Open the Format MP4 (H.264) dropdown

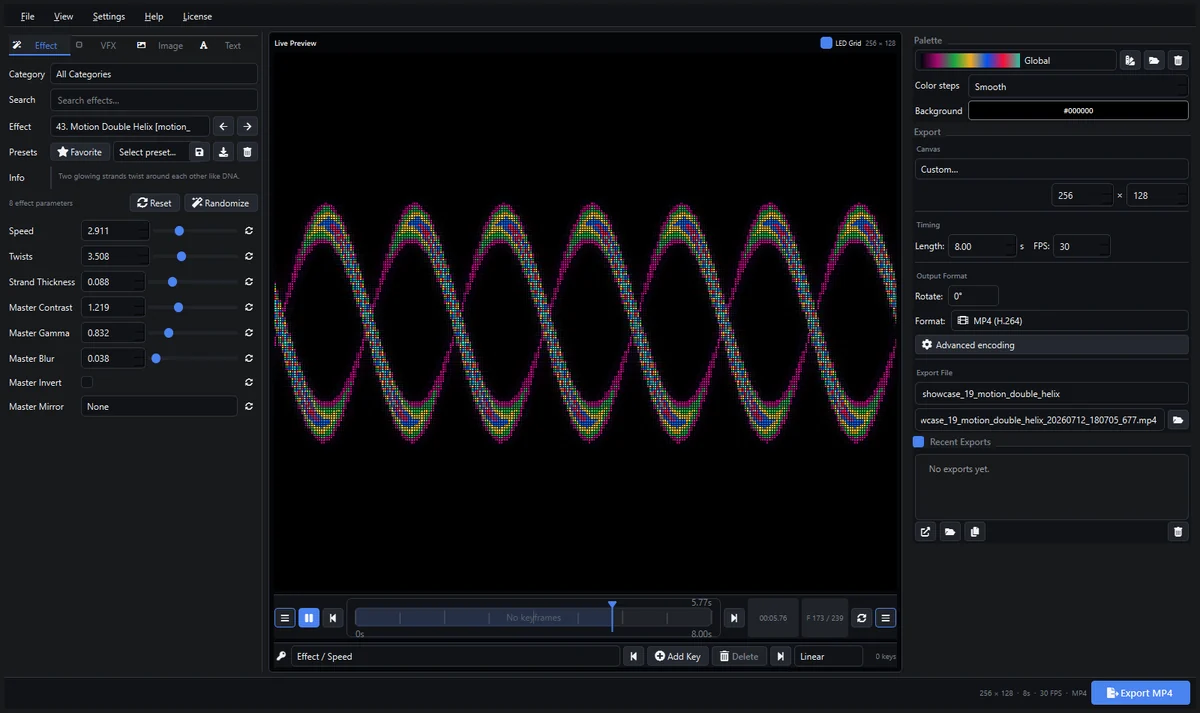[x=1069, y=321]
